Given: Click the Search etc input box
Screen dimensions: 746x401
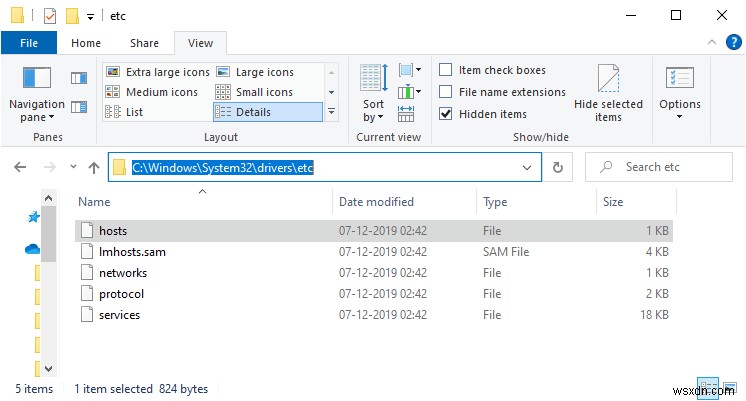Looking at the screenshot, I should coord(660,167).
